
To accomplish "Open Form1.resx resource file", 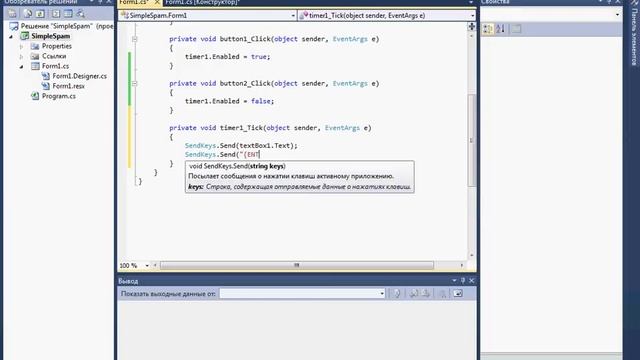I will [x=68, y=86].
